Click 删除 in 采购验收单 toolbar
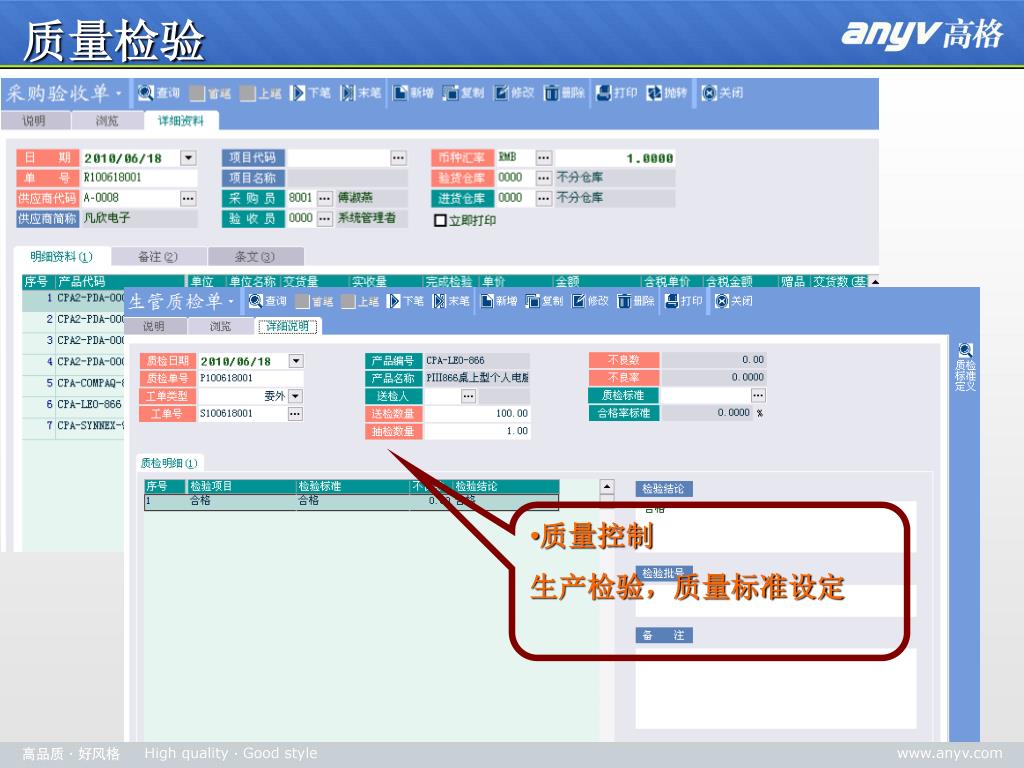 point(564,93)
